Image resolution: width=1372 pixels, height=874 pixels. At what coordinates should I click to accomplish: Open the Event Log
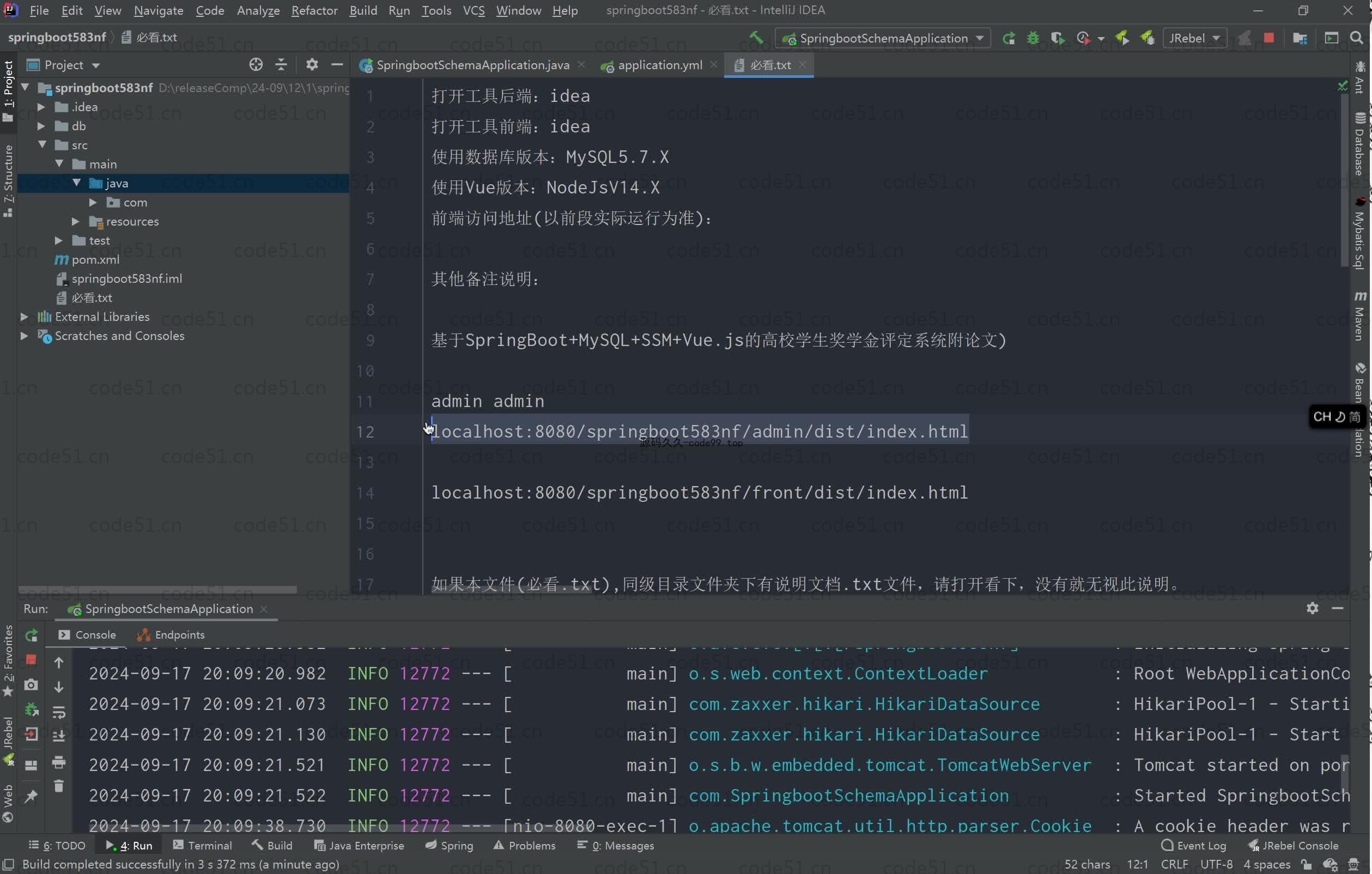(x=1194, y=846)
